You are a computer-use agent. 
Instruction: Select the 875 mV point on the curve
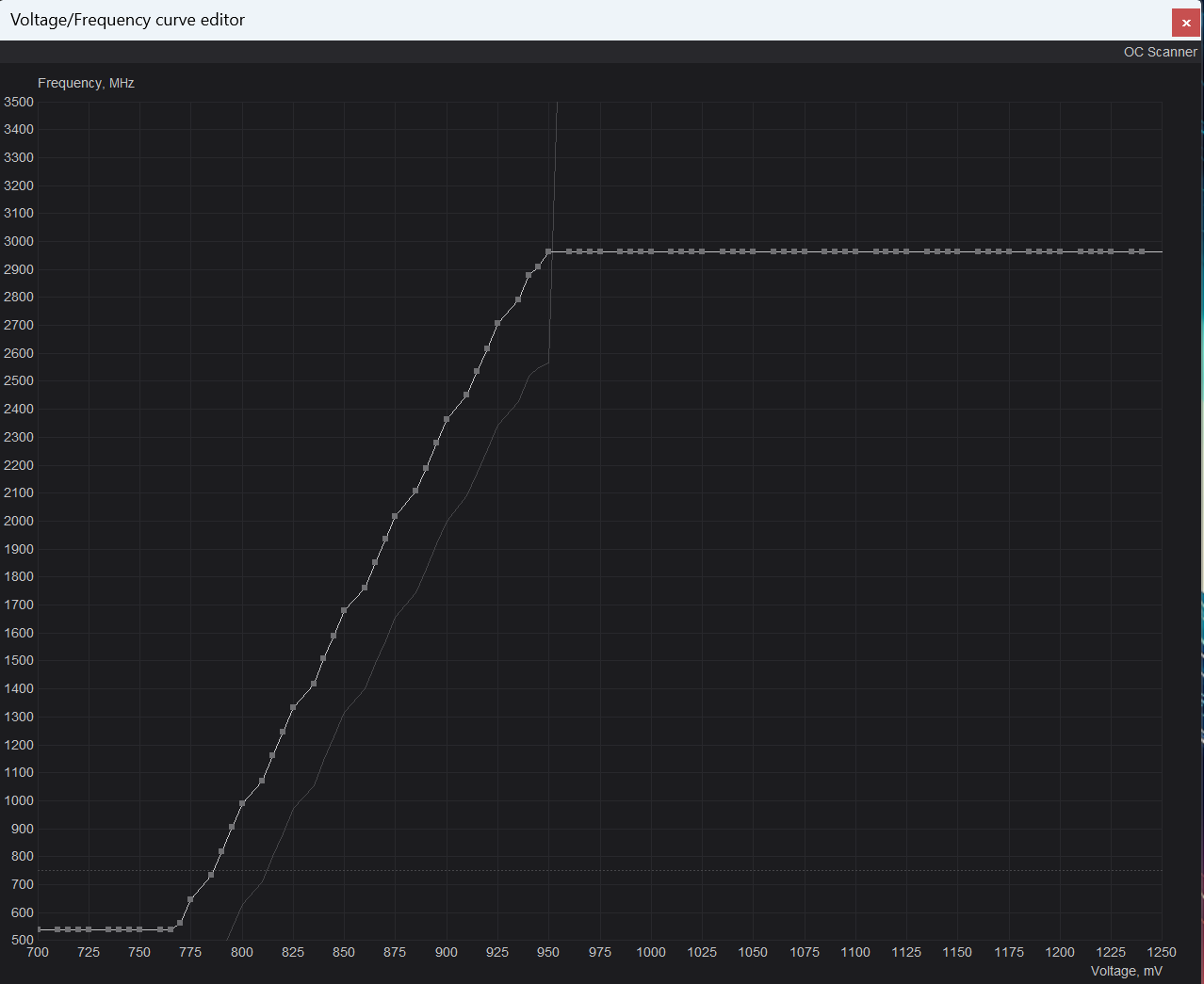[395, 516]
